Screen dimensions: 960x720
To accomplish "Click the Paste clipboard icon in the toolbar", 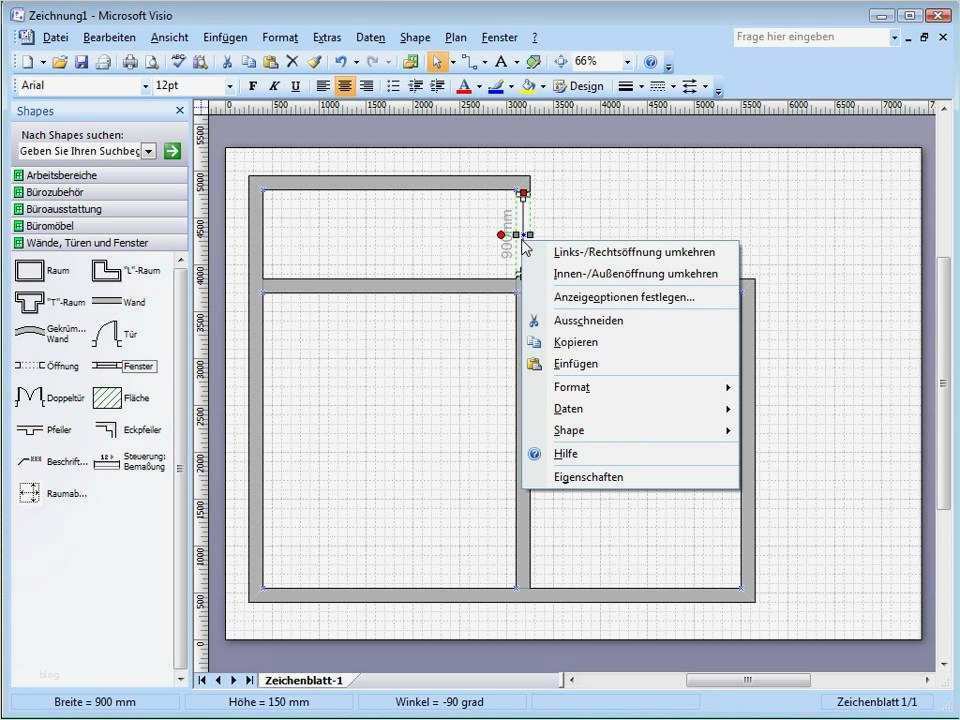I will point(270,62).
